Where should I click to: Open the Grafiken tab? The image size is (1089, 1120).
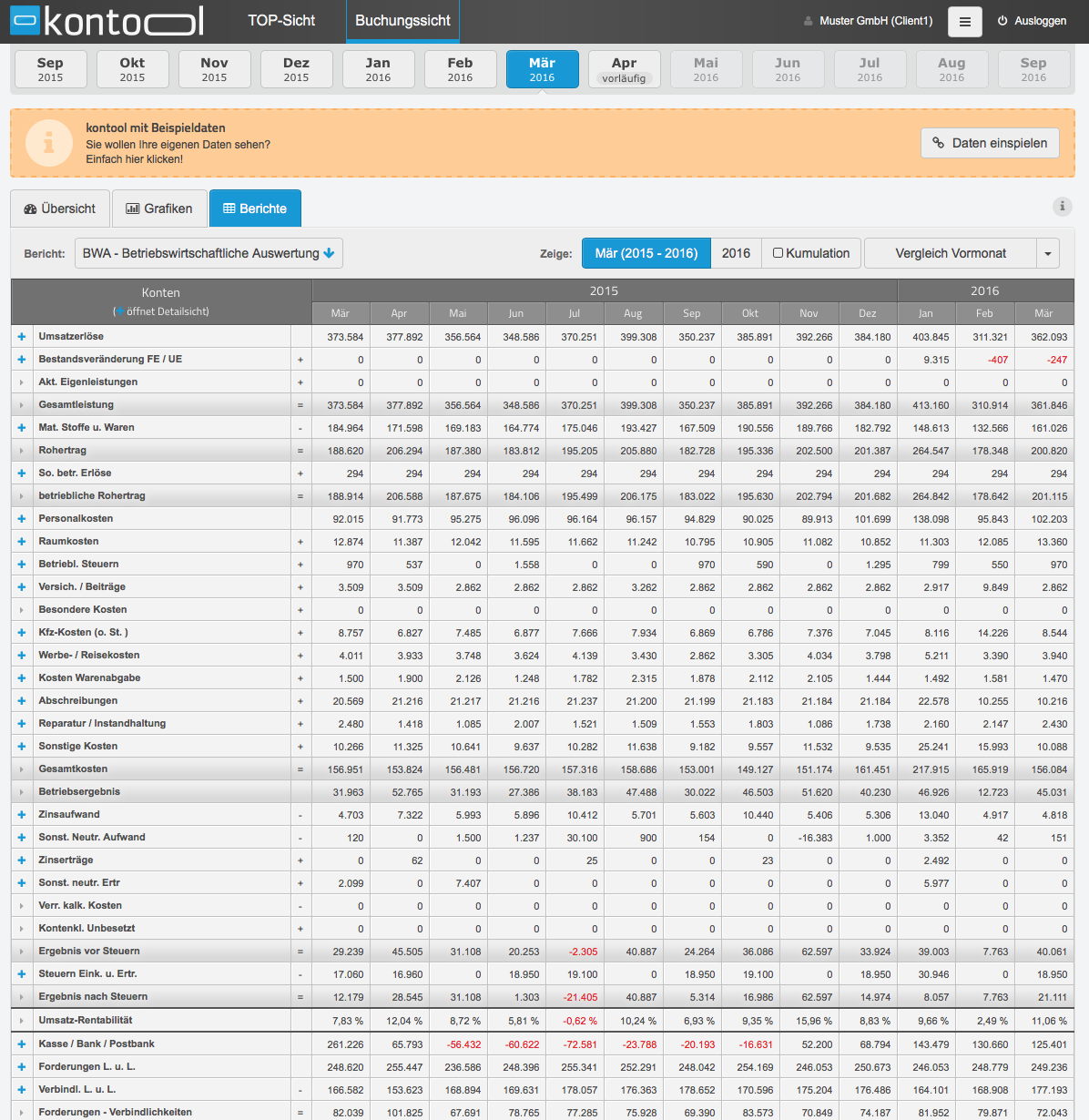[x=159, y=209]
